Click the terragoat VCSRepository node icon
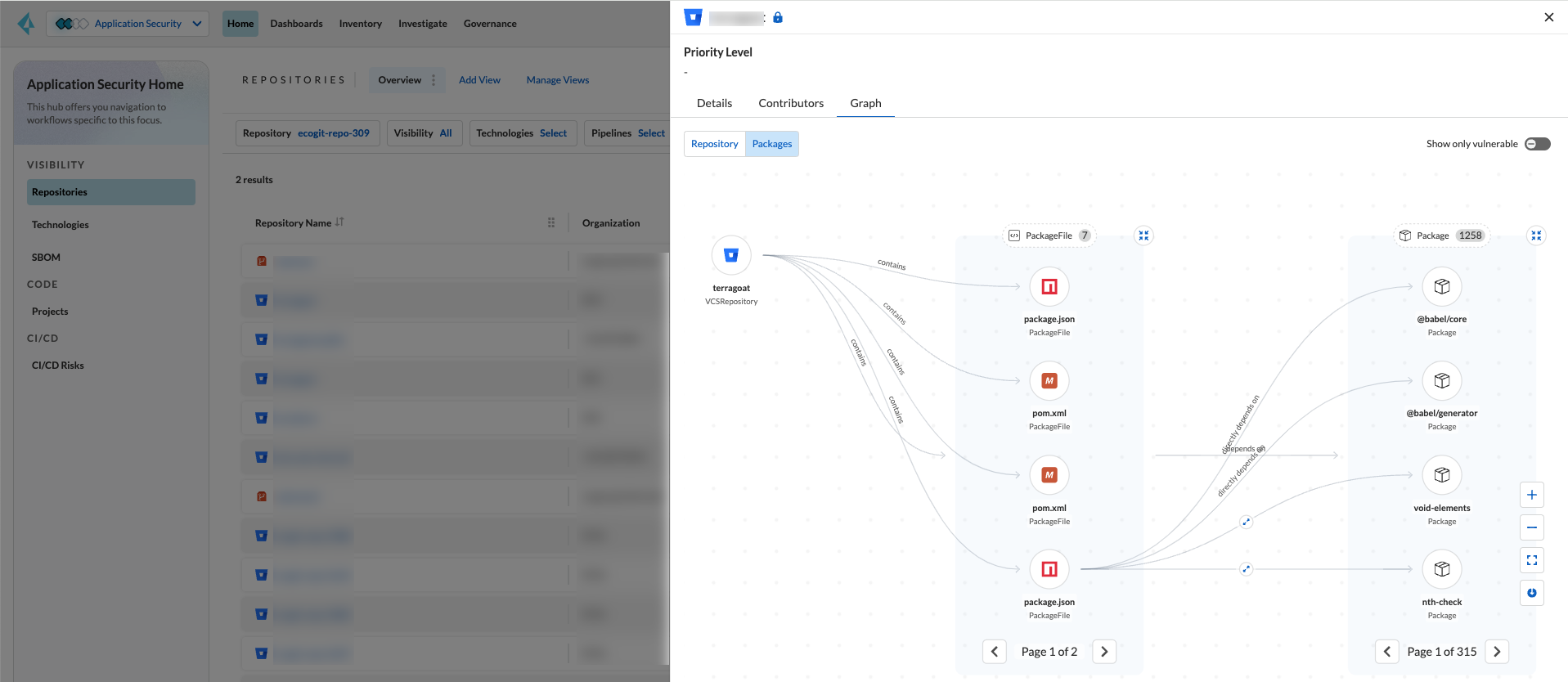 [731, 255]
